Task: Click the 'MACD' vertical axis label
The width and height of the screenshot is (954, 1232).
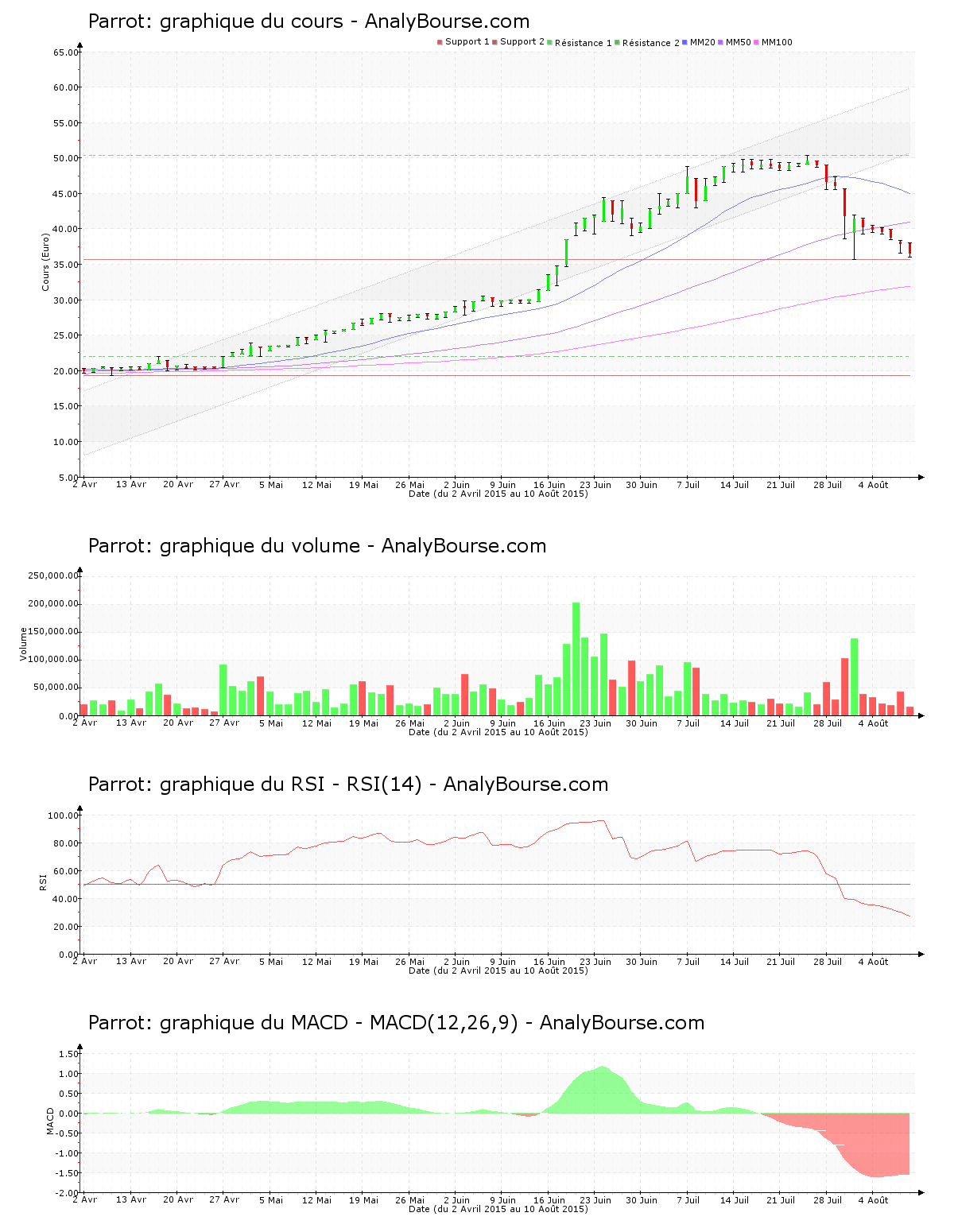Action: [x=51, y=1121]
